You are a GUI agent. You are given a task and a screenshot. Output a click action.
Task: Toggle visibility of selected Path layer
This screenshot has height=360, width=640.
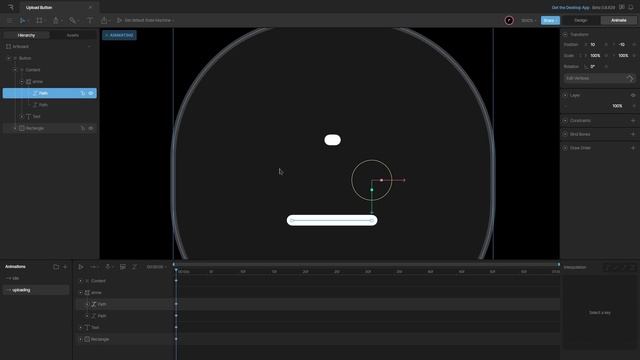click(91, 93)
